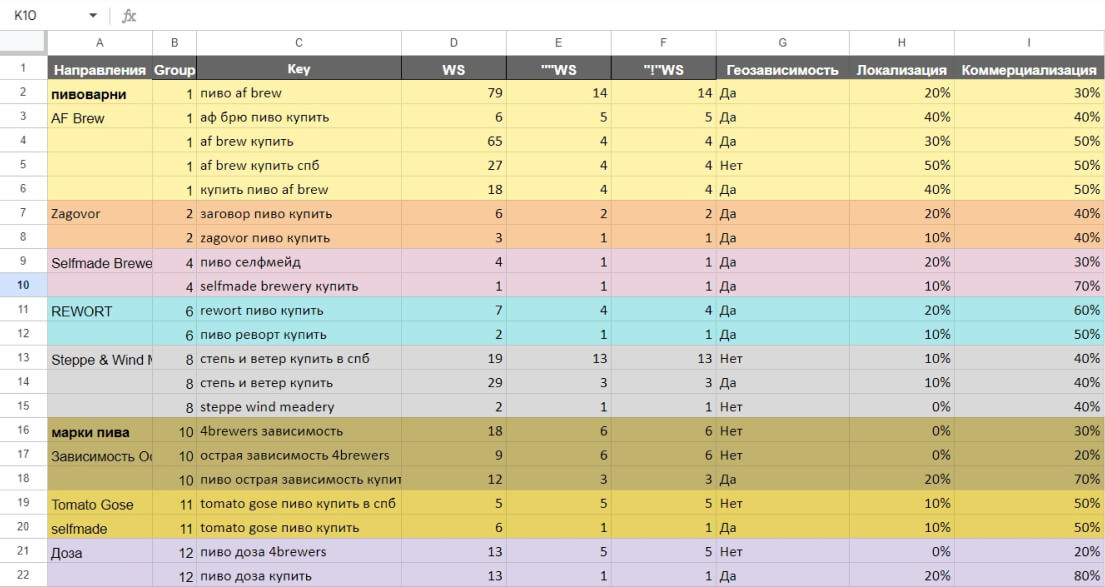Select column G header
This screenshot has height=587, width=1105.
[782, 43]
